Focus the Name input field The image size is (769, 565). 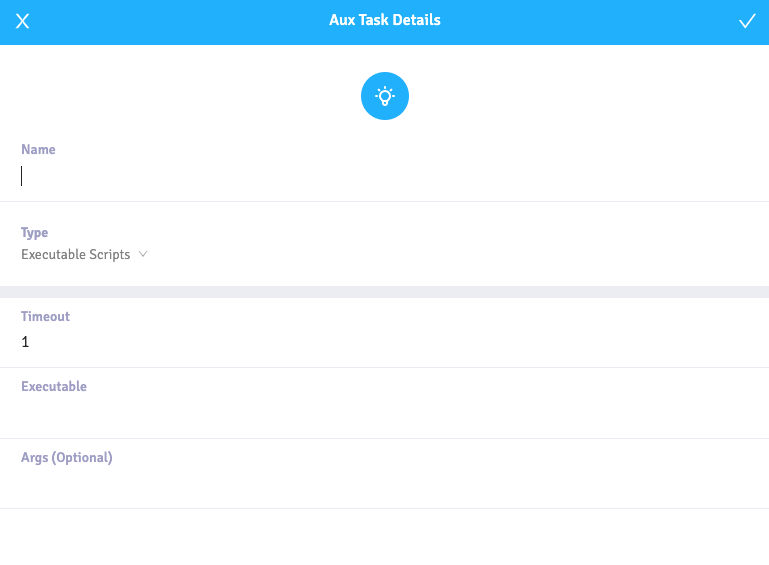tap(384, 176)
